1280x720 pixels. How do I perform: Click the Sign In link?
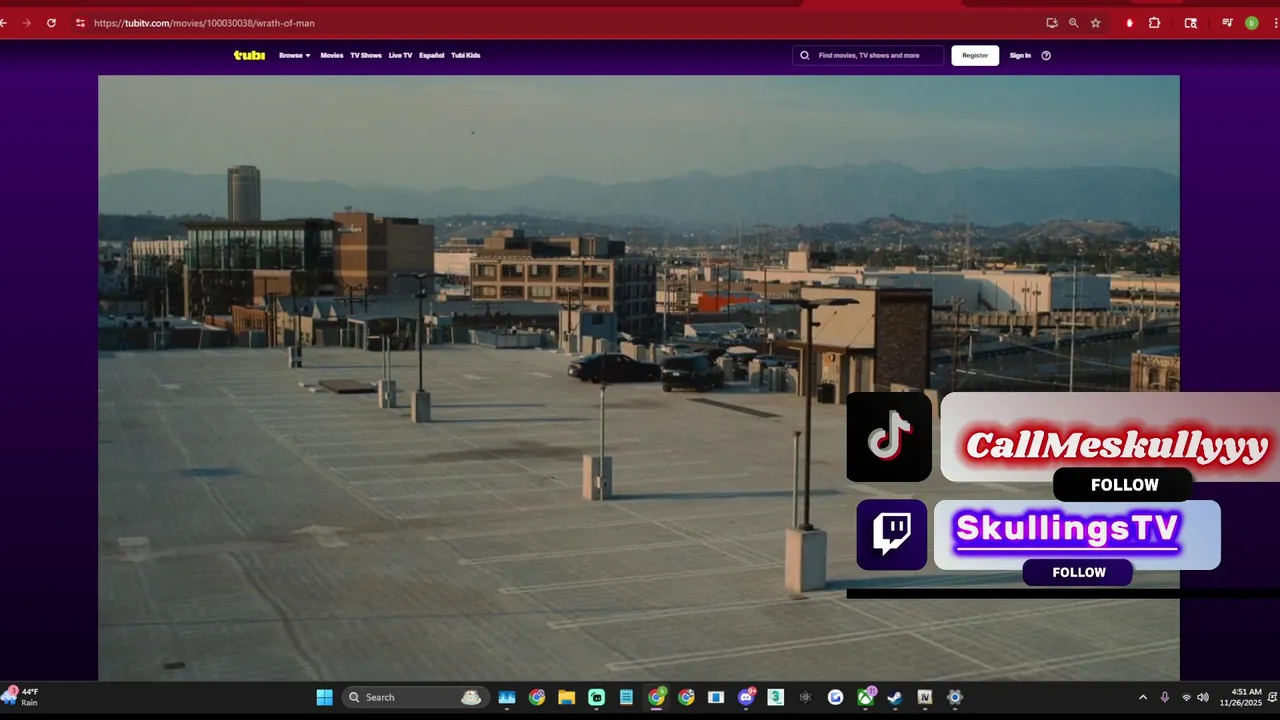click(x=1020, y=55)
